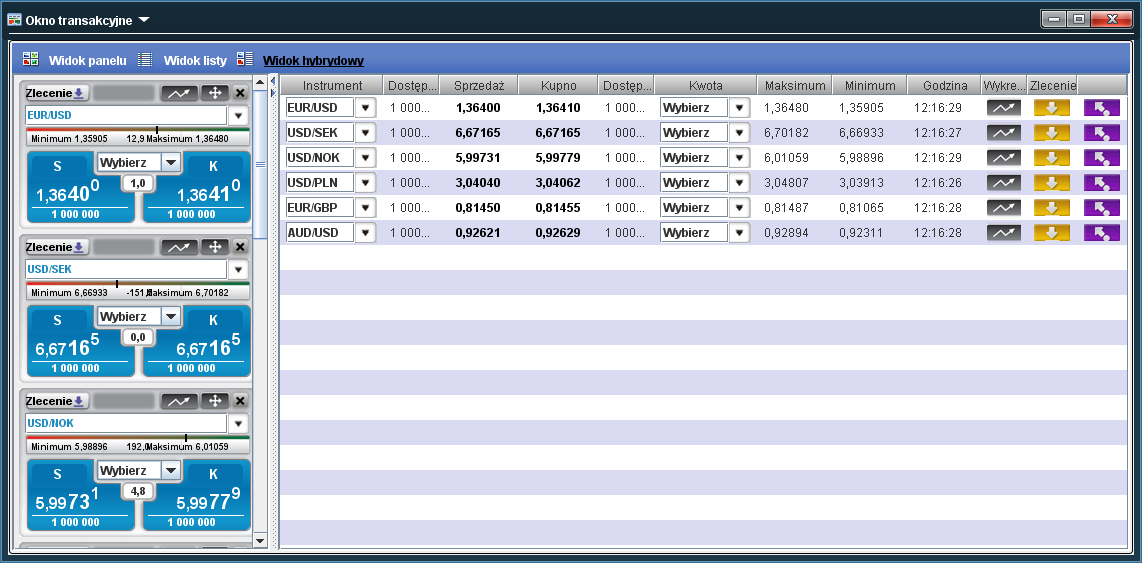Image resolution: width=1142 pixels, height=563 pixels.
Task: Sort table by Sprzedaż column header
Action: [479, 85]
